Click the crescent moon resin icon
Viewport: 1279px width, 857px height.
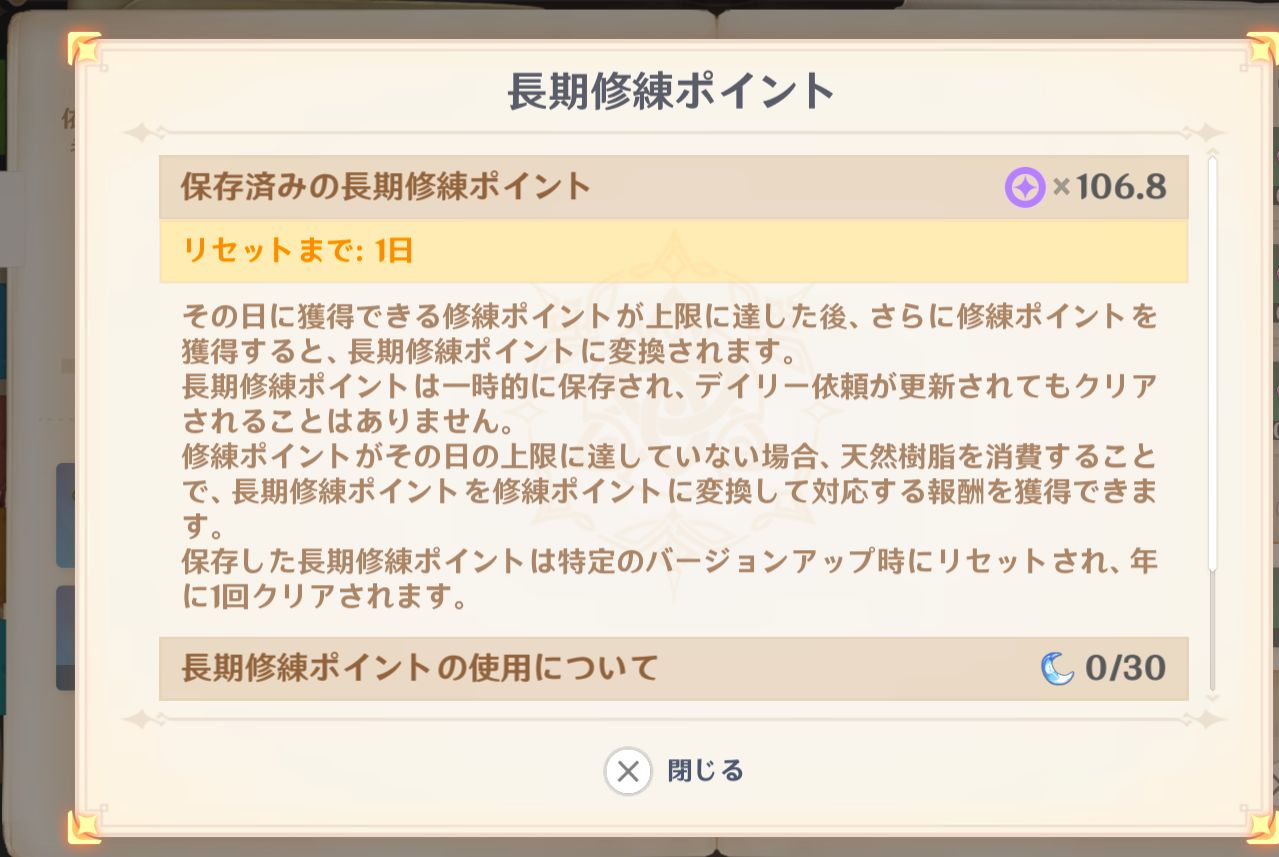point(1057,668)
